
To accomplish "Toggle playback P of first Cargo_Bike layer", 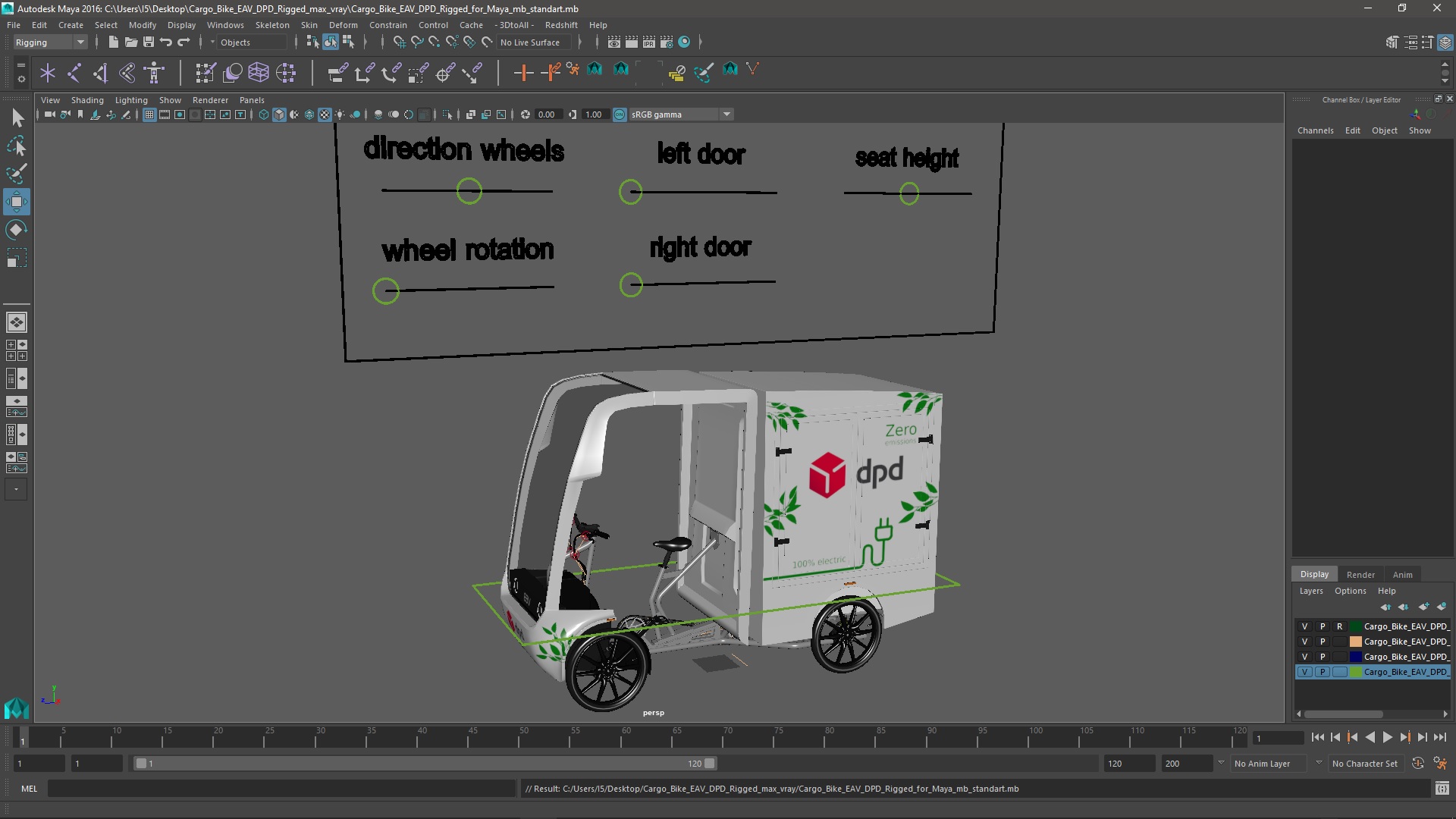I will coord(1323,626).
